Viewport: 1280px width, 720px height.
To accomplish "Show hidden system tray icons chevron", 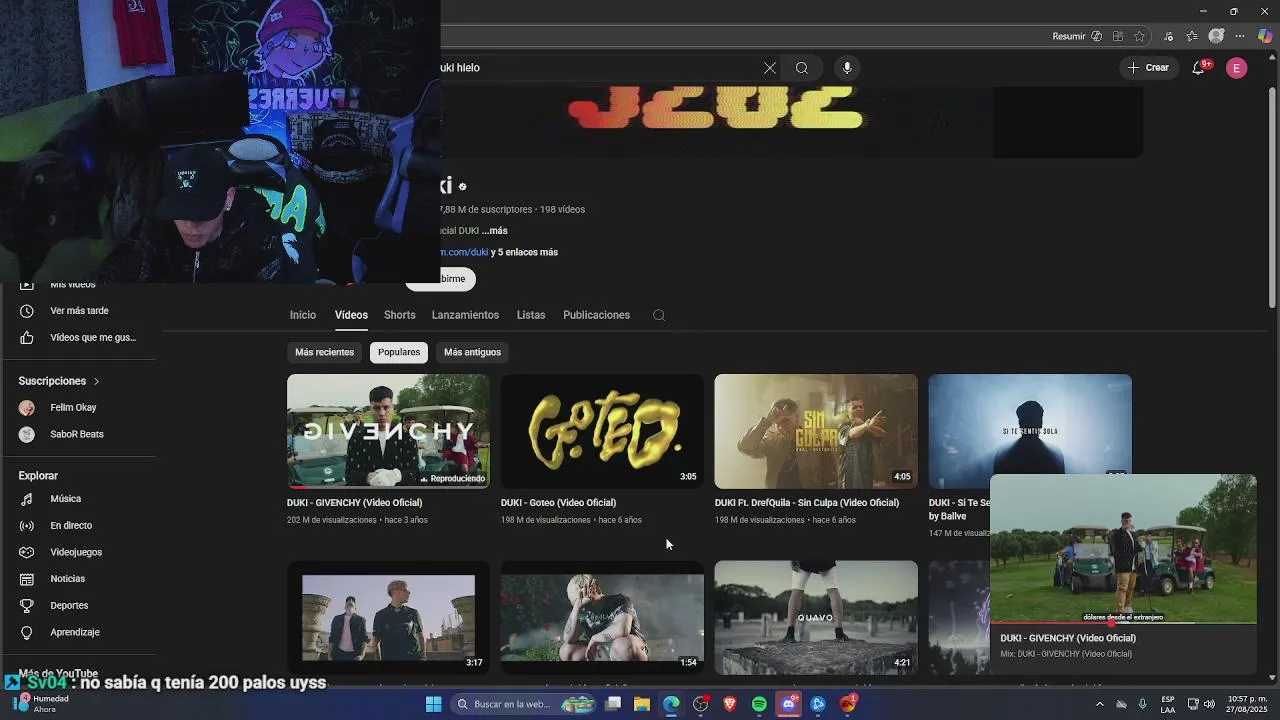I will (1100, 704).
